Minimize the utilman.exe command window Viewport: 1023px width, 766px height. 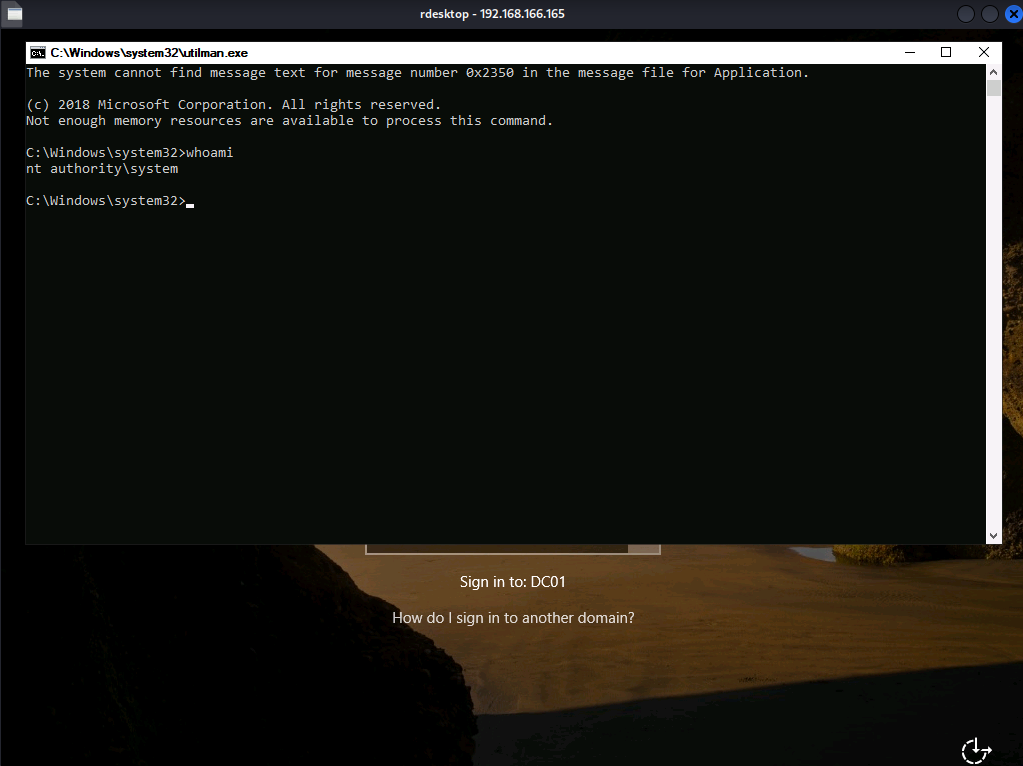pyautogui.click(x=909, y=53)
